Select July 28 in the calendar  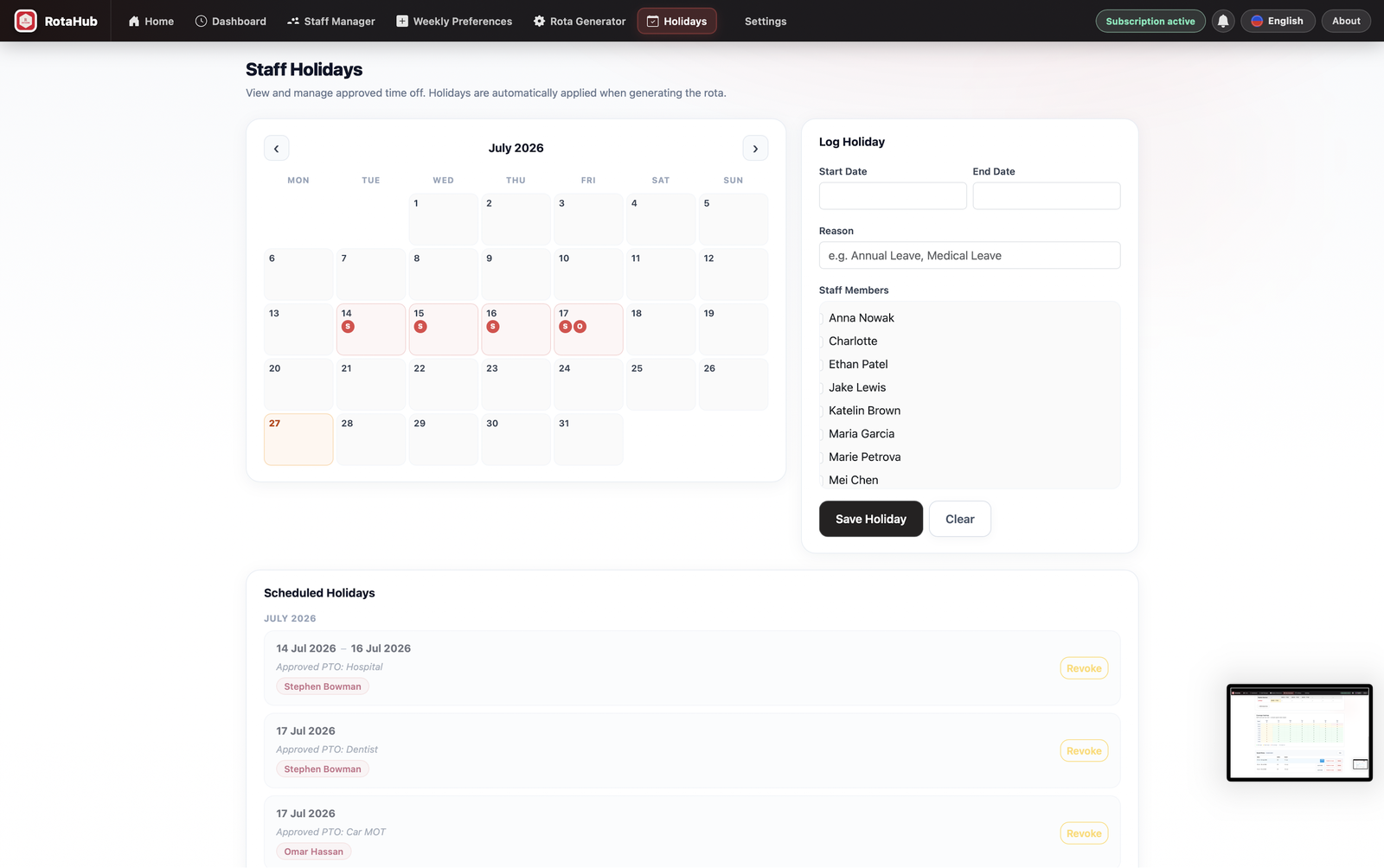[371, 439]
